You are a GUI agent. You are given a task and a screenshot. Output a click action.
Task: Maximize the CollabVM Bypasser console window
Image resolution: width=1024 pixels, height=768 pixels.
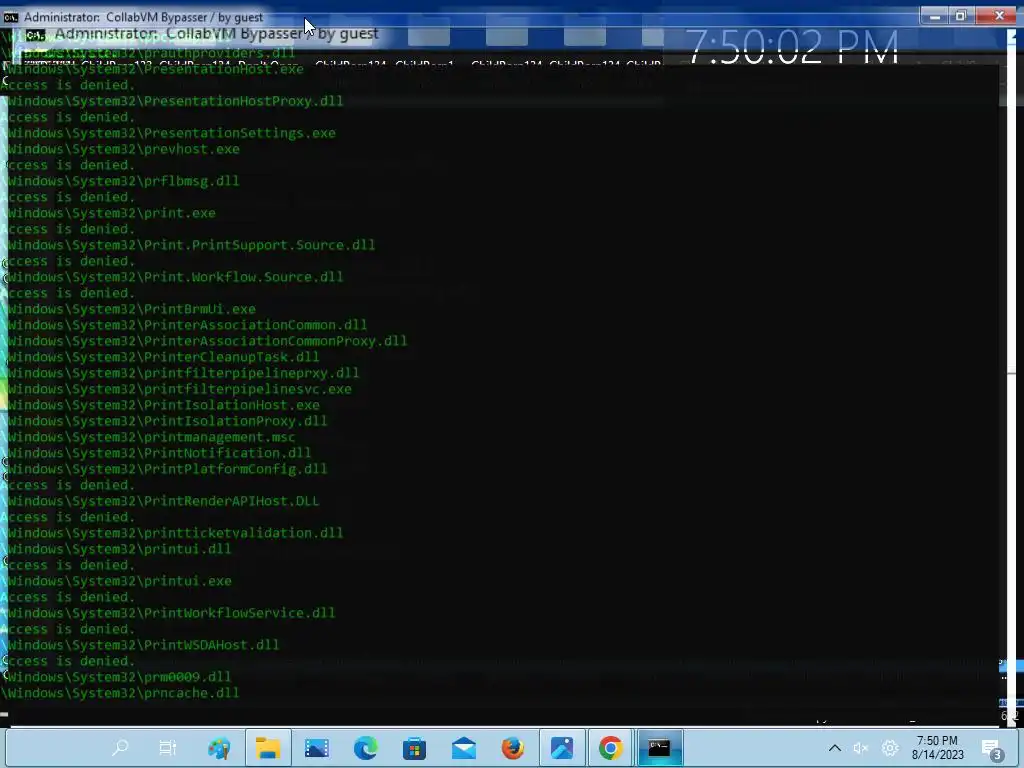click(x=961, y=16)
